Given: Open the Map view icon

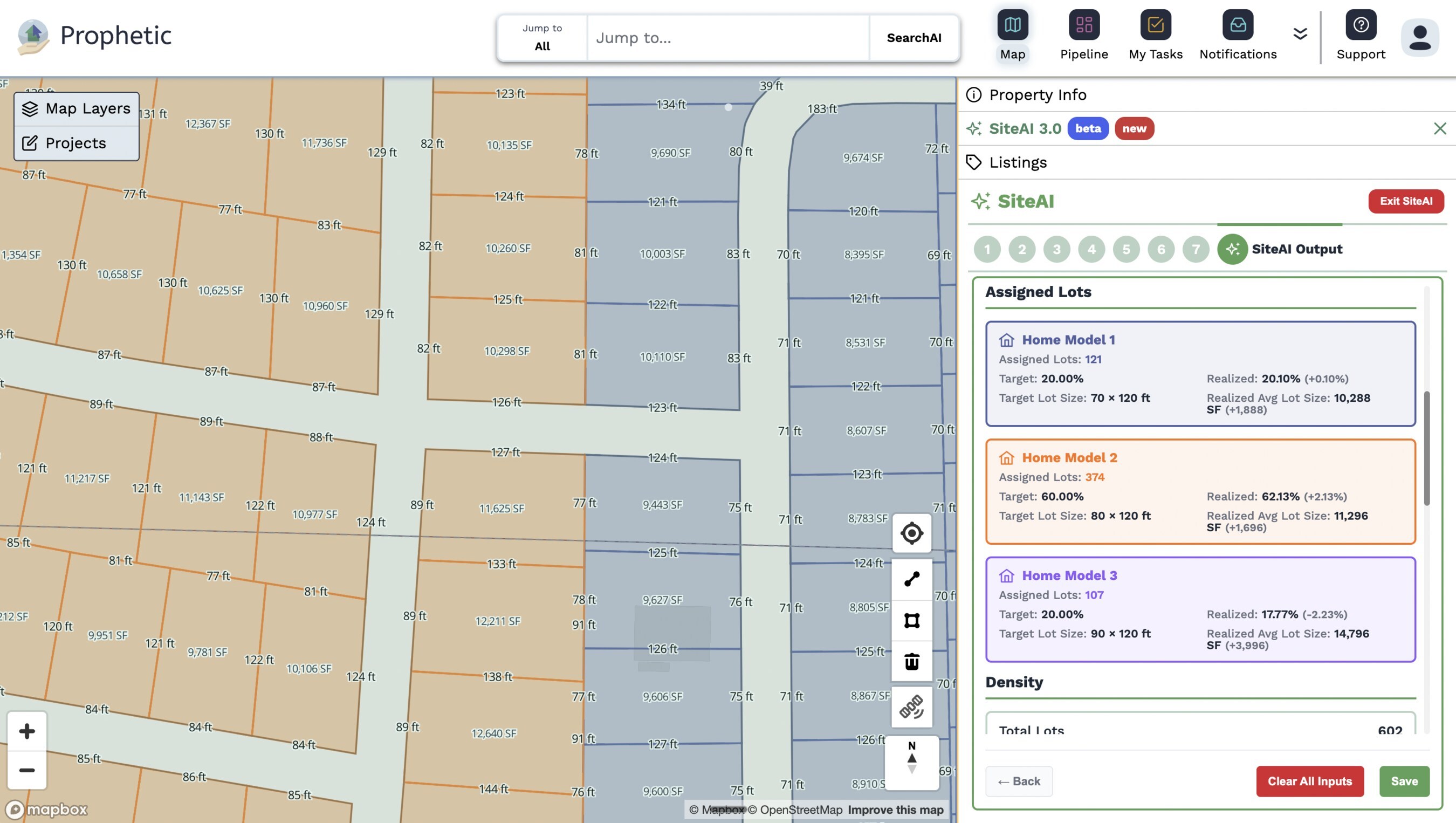Looking at the screenshot, I should [x=1012, y=25].
